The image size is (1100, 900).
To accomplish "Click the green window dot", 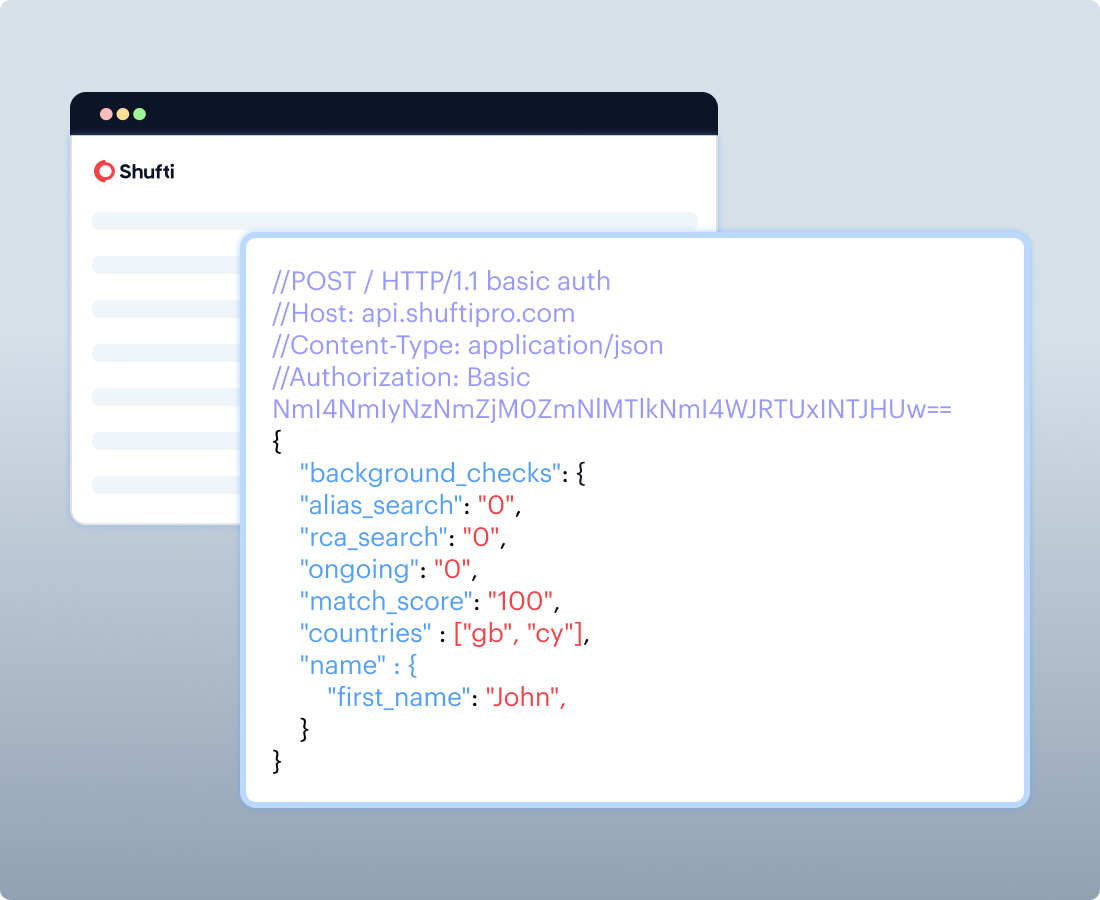I will point(140,114).
